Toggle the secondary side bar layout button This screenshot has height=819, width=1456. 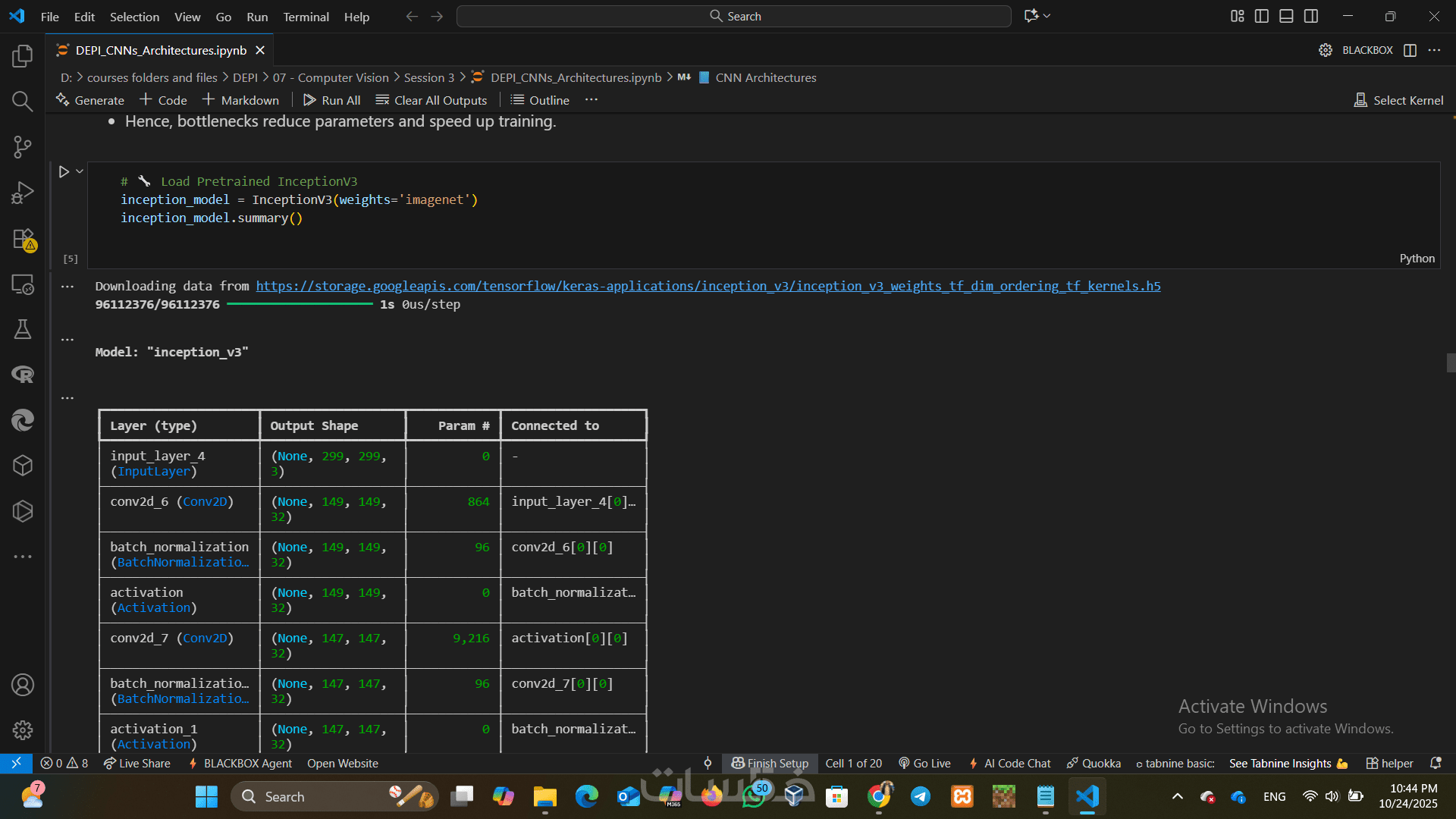tap(1311, 16)
